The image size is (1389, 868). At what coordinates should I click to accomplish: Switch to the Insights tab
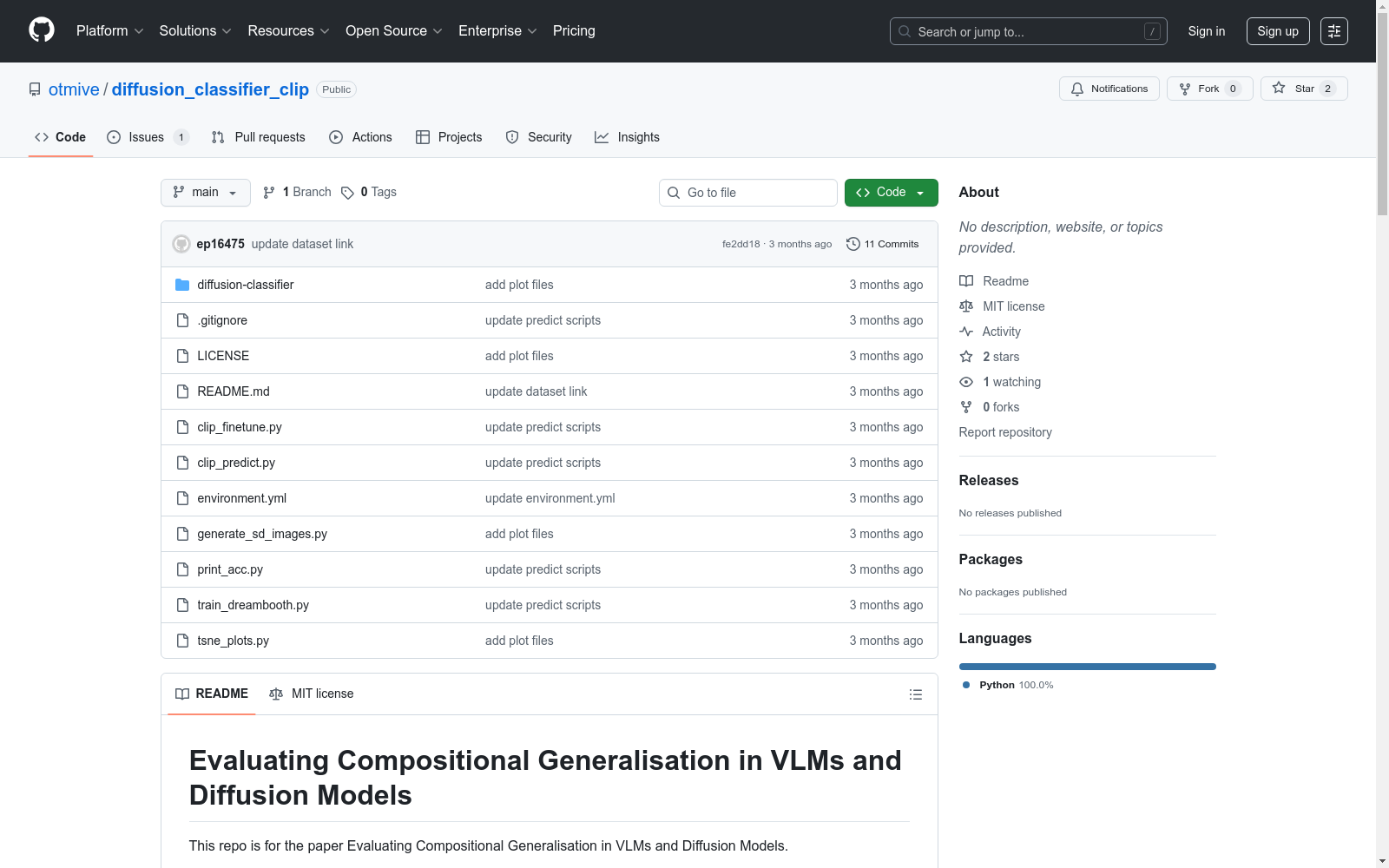coord(627,137)
